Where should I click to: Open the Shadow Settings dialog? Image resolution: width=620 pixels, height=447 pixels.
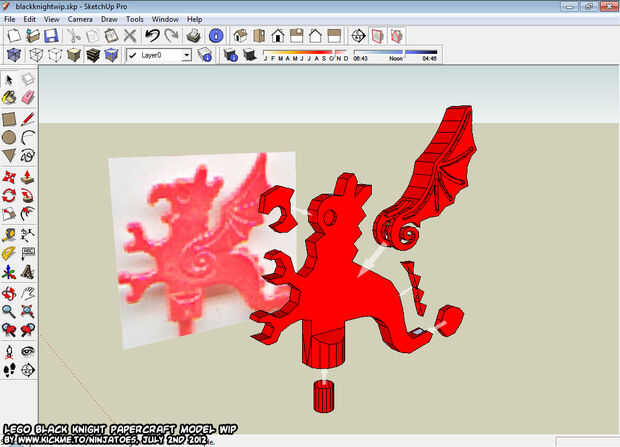pyautogui.click(x=231, y=55)
